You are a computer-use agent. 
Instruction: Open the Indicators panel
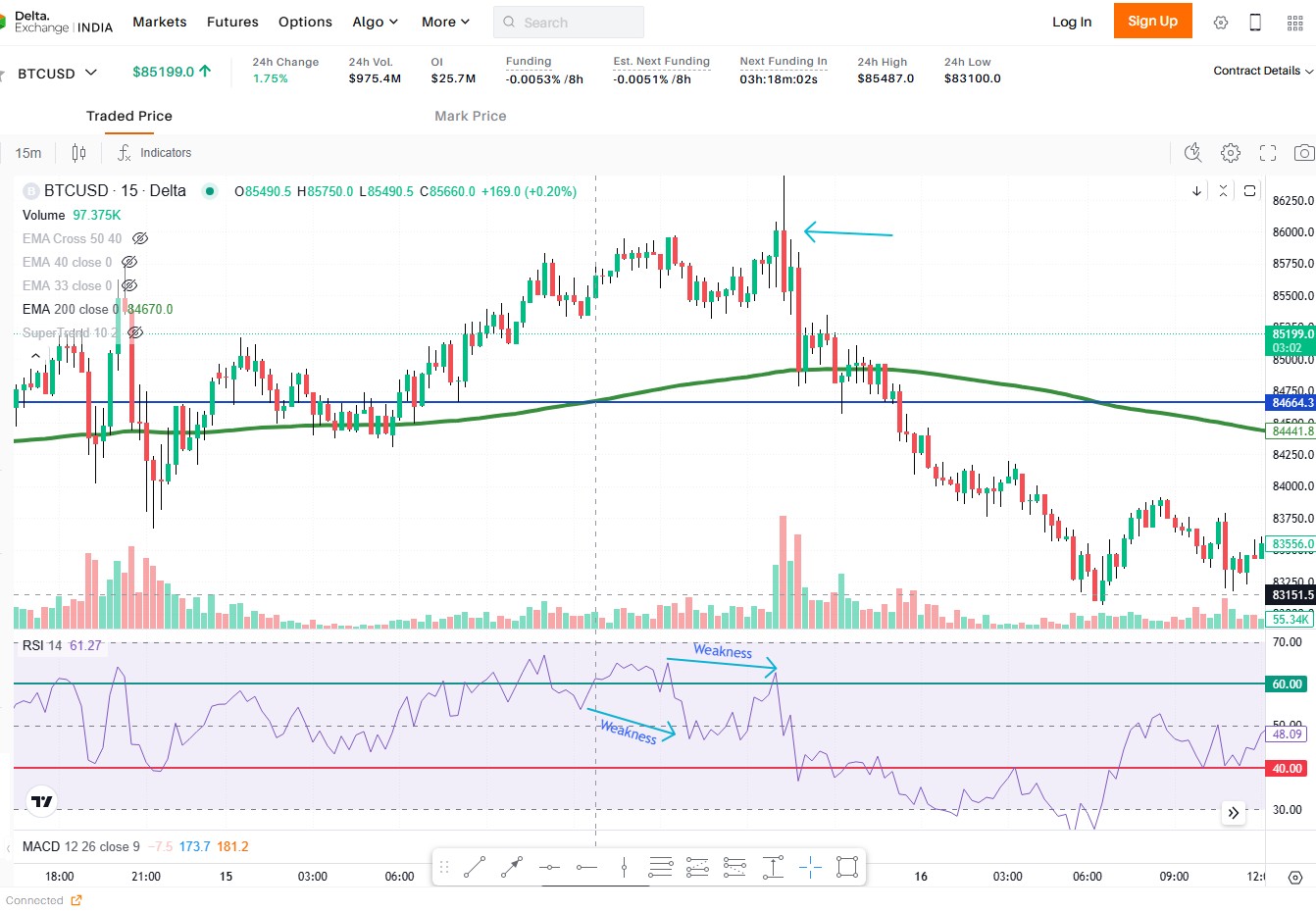coord(155,153)
